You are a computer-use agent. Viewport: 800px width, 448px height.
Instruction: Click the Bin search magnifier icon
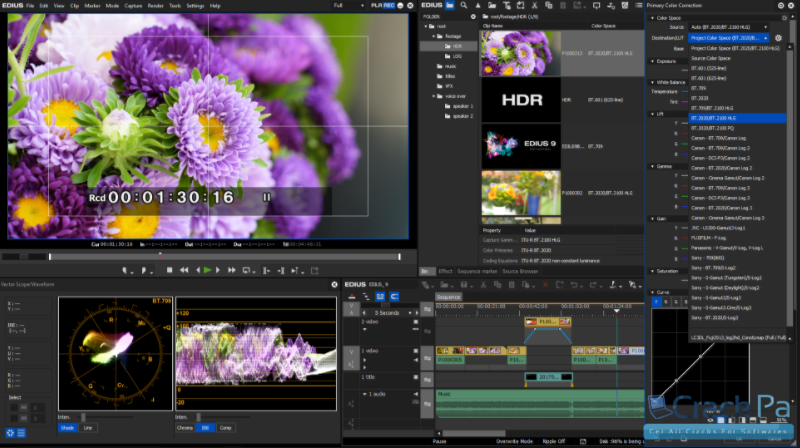tap(464, 5)
